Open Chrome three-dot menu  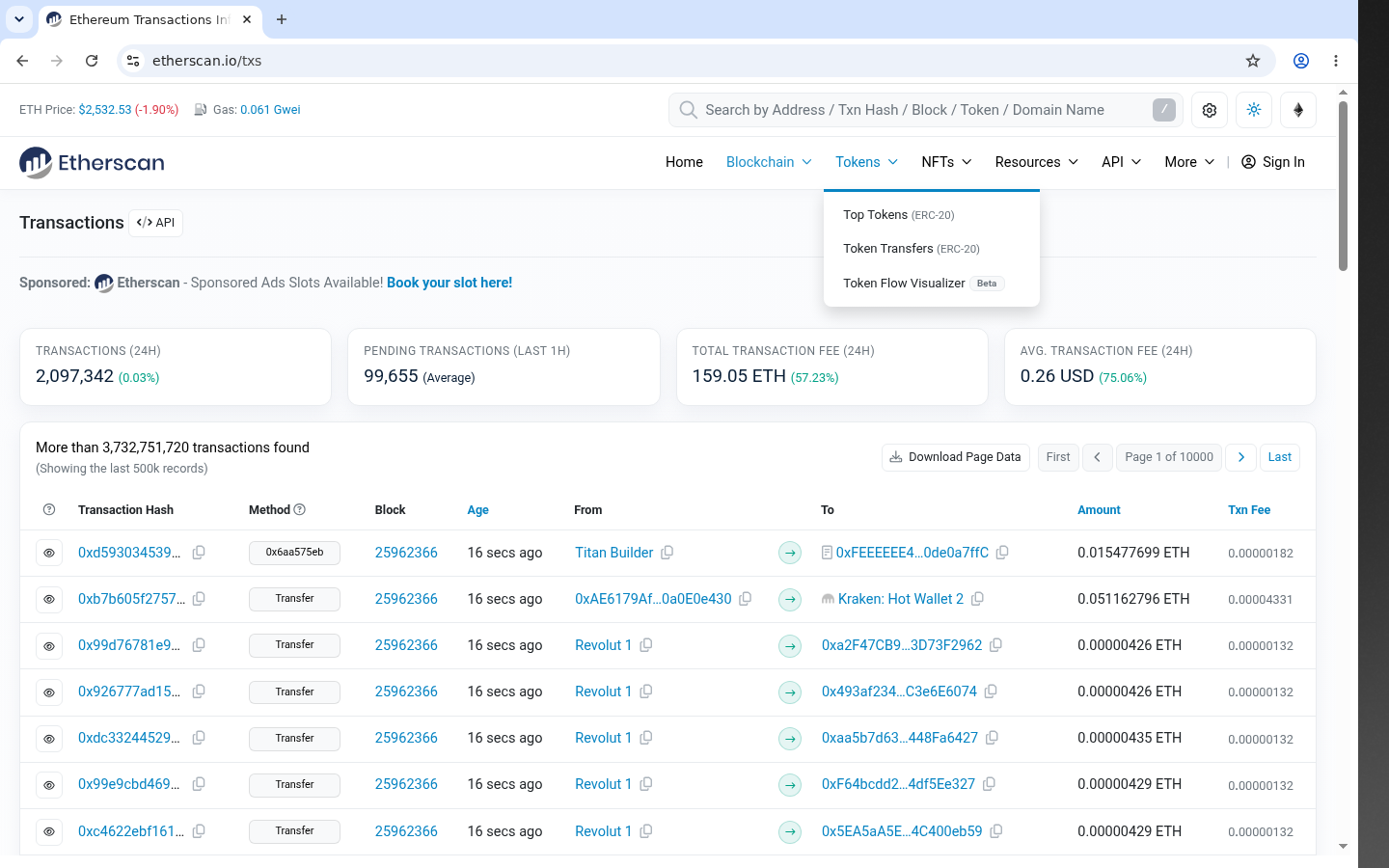click(x=1336, y=61)
